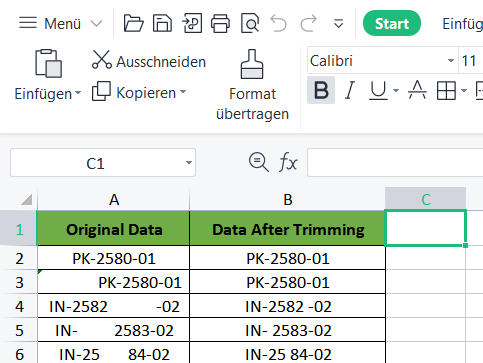The image size is (483, 363).
Task: Click the formula bar zoom magnifier icon
Action: [x=258, y=162]
